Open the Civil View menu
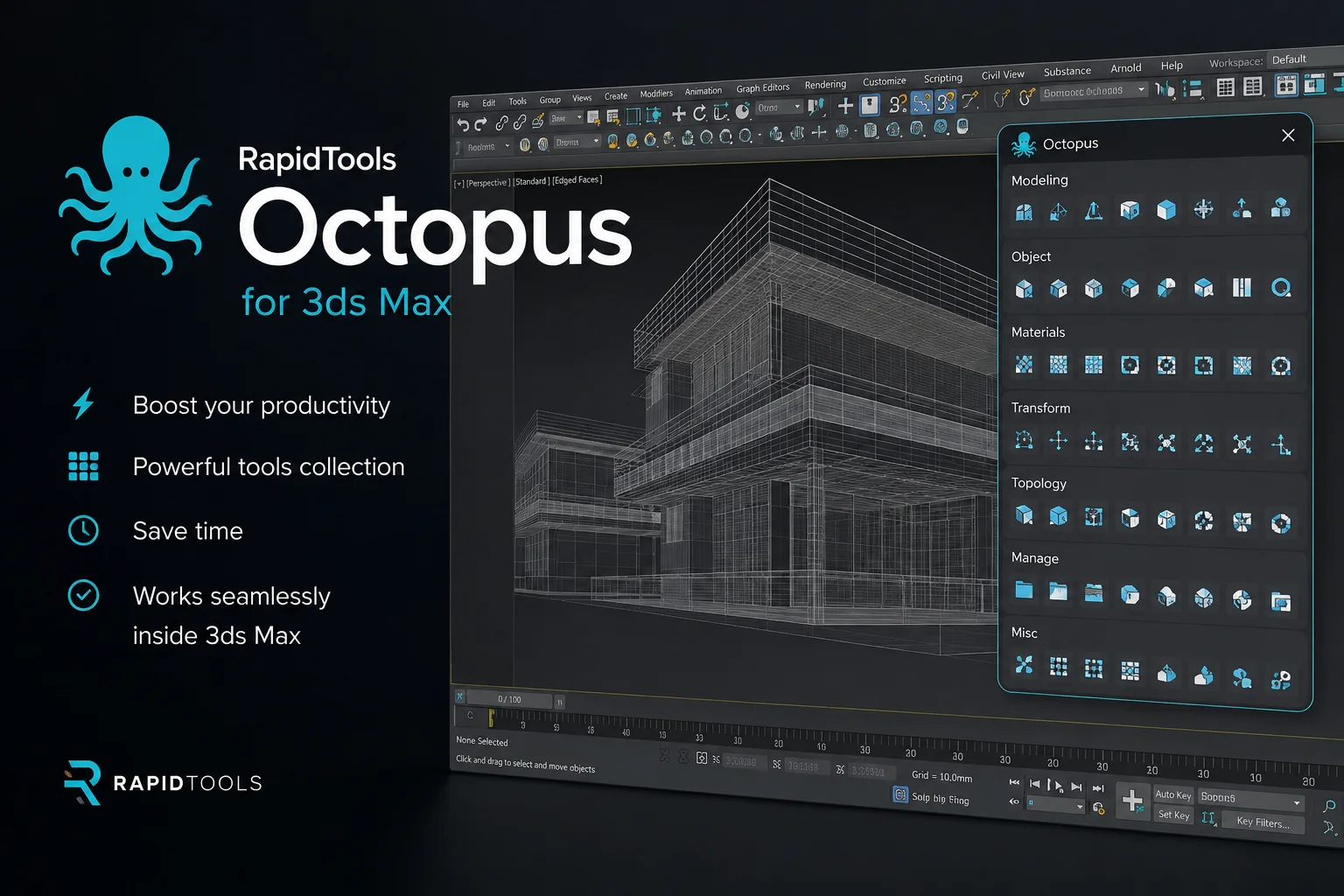1344x896 pixels. 1002,74
